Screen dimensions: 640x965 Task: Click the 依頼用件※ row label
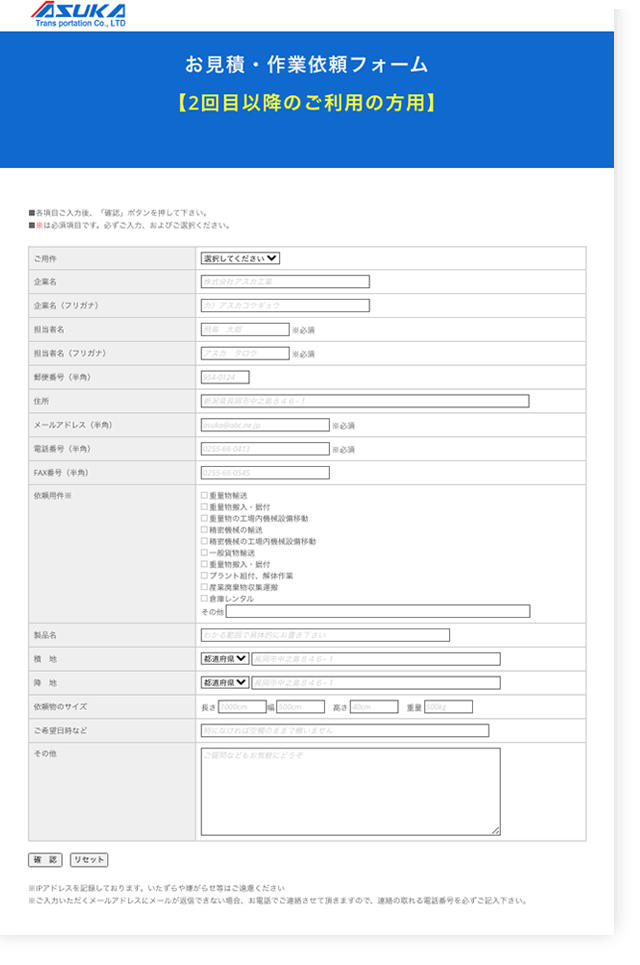pos(53,496)
